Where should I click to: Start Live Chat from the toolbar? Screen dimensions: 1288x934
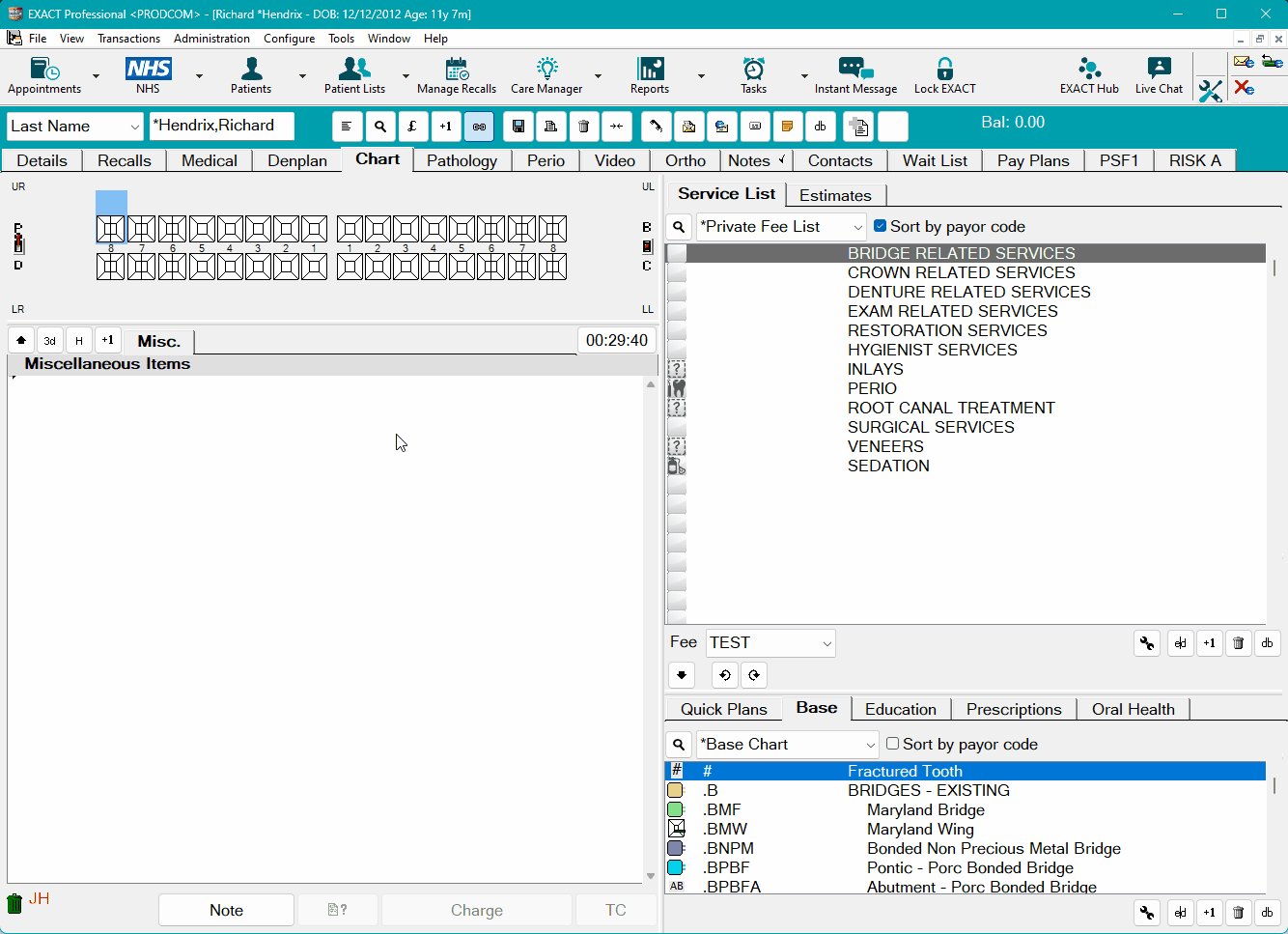pyautogui.click(x=1159, y=76)
